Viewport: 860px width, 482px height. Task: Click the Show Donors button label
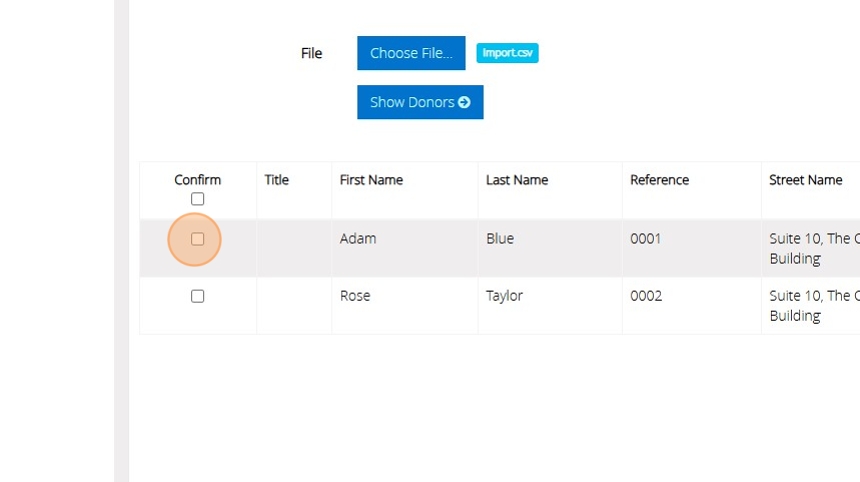click(412, 102)
